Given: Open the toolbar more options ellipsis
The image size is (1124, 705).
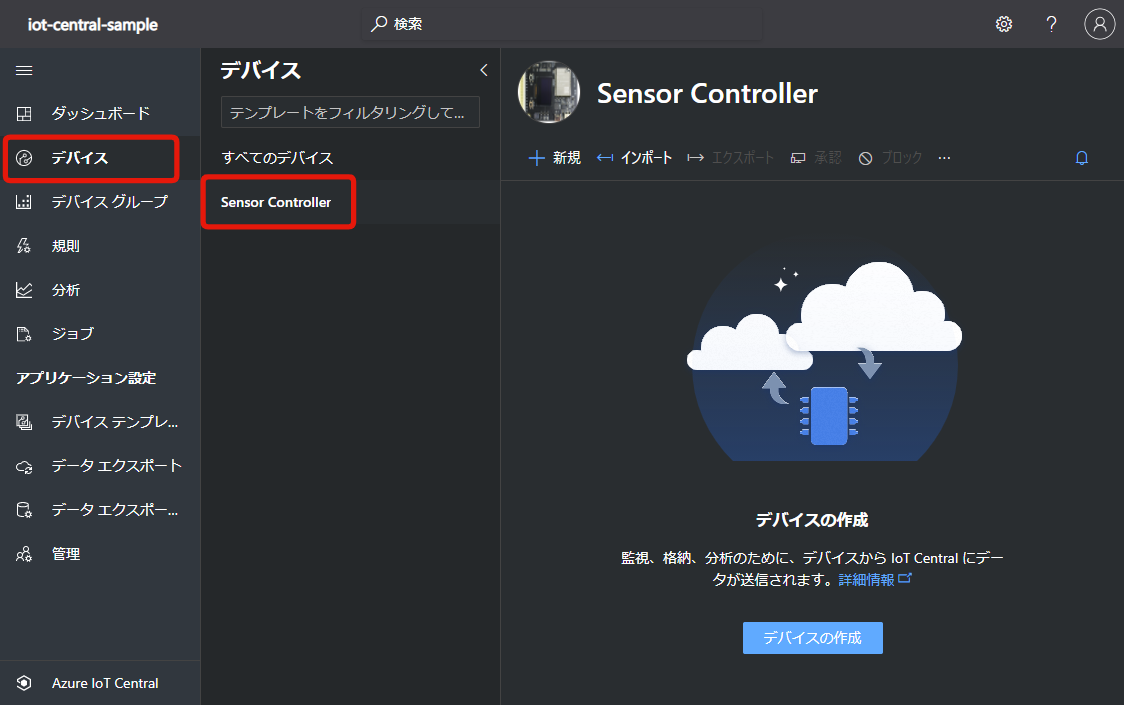Looking at the screenshot, I should pyautogui.click(x=944, y=158).
